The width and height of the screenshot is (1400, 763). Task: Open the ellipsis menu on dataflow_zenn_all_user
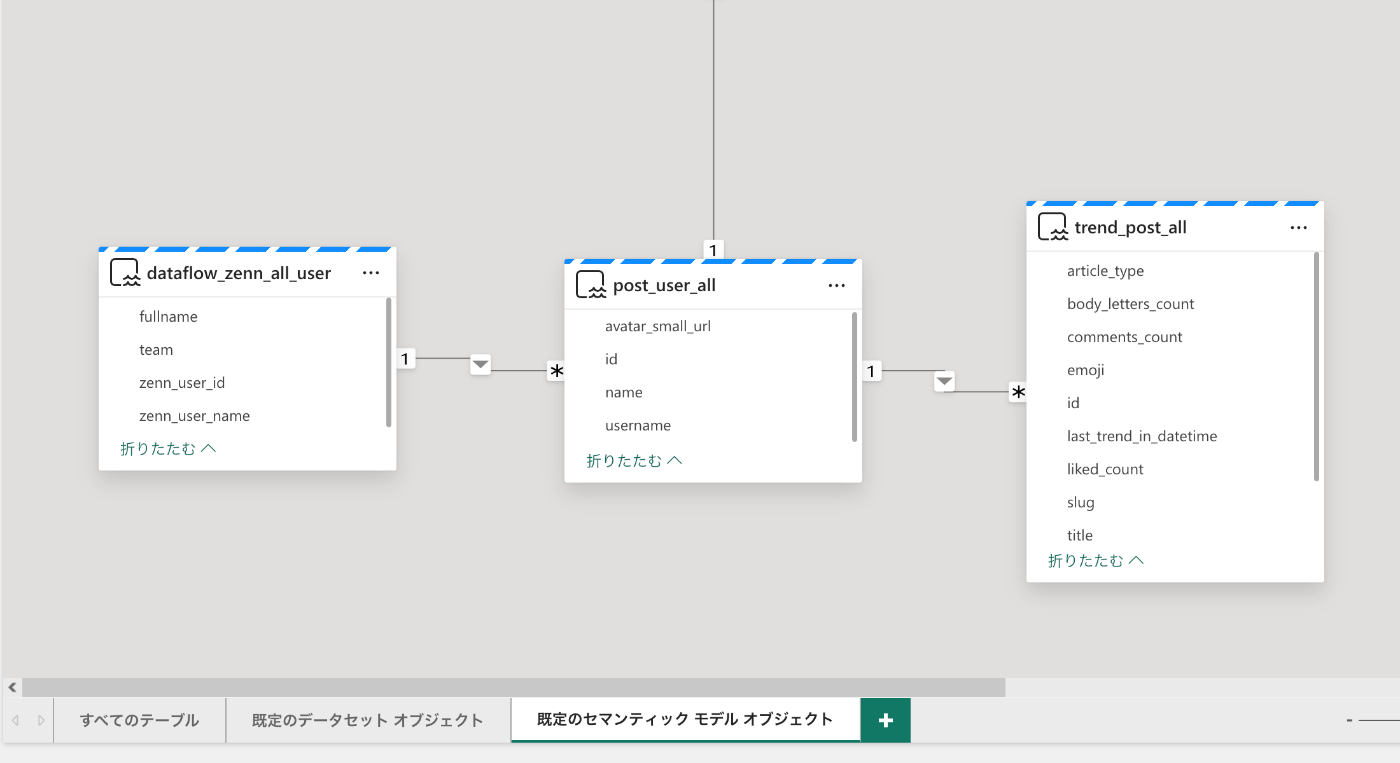pos(371,272)
